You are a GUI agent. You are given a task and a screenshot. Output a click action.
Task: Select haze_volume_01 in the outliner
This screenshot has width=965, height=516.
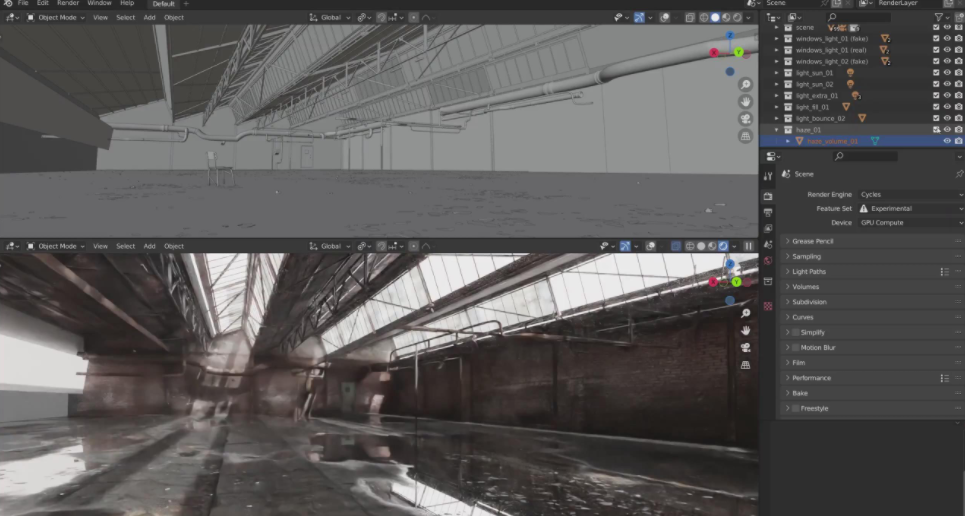pyautogui.click(x=832, y=141)
